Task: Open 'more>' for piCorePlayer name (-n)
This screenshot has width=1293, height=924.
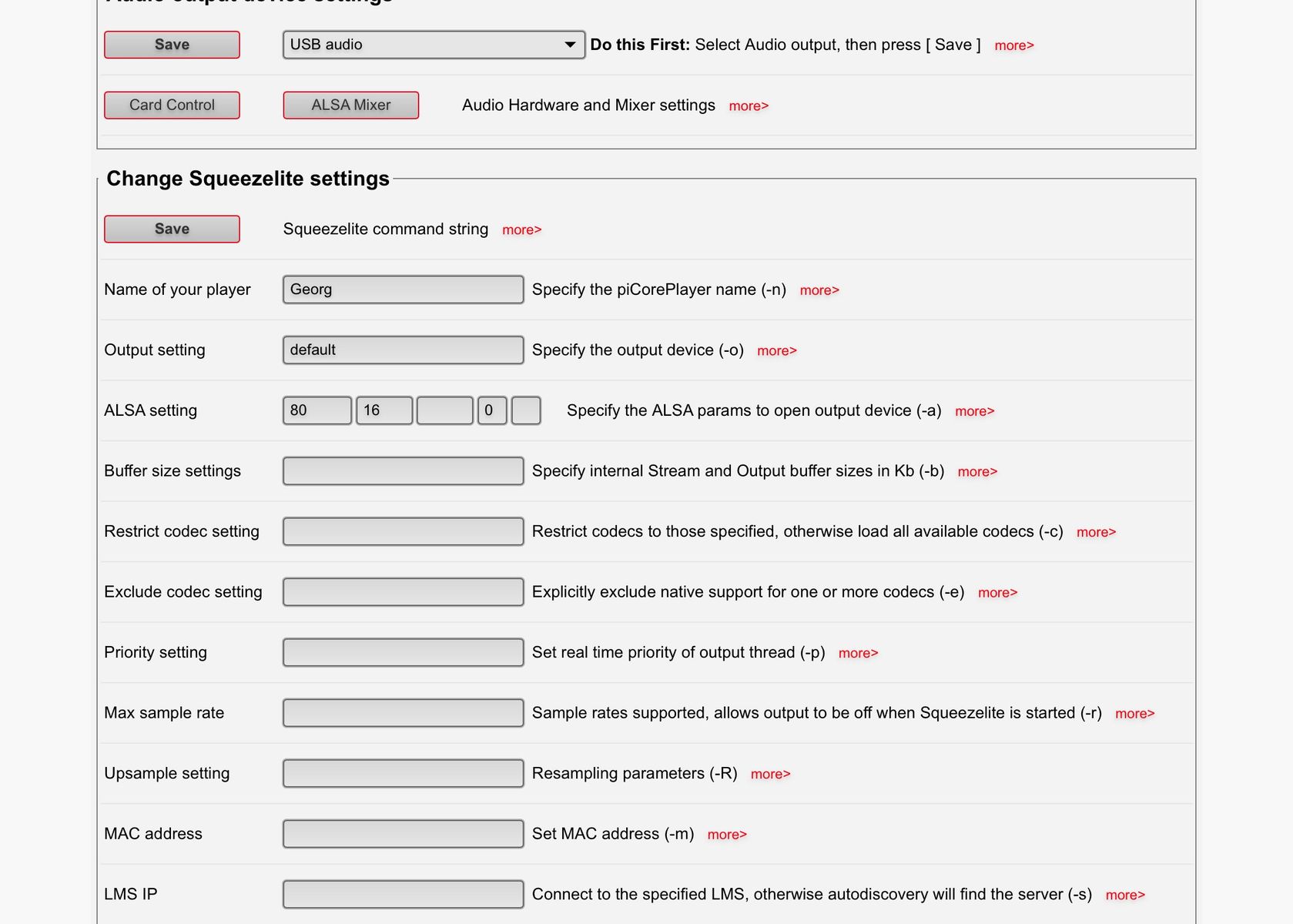Action: 819,290
